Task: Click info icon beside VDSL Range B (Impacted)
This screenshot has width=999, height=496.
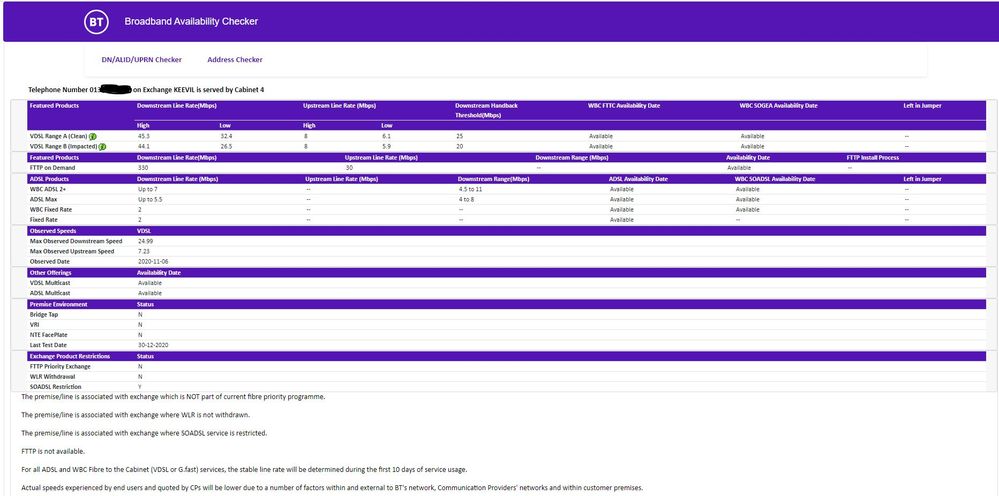Action: pos(103,146)
